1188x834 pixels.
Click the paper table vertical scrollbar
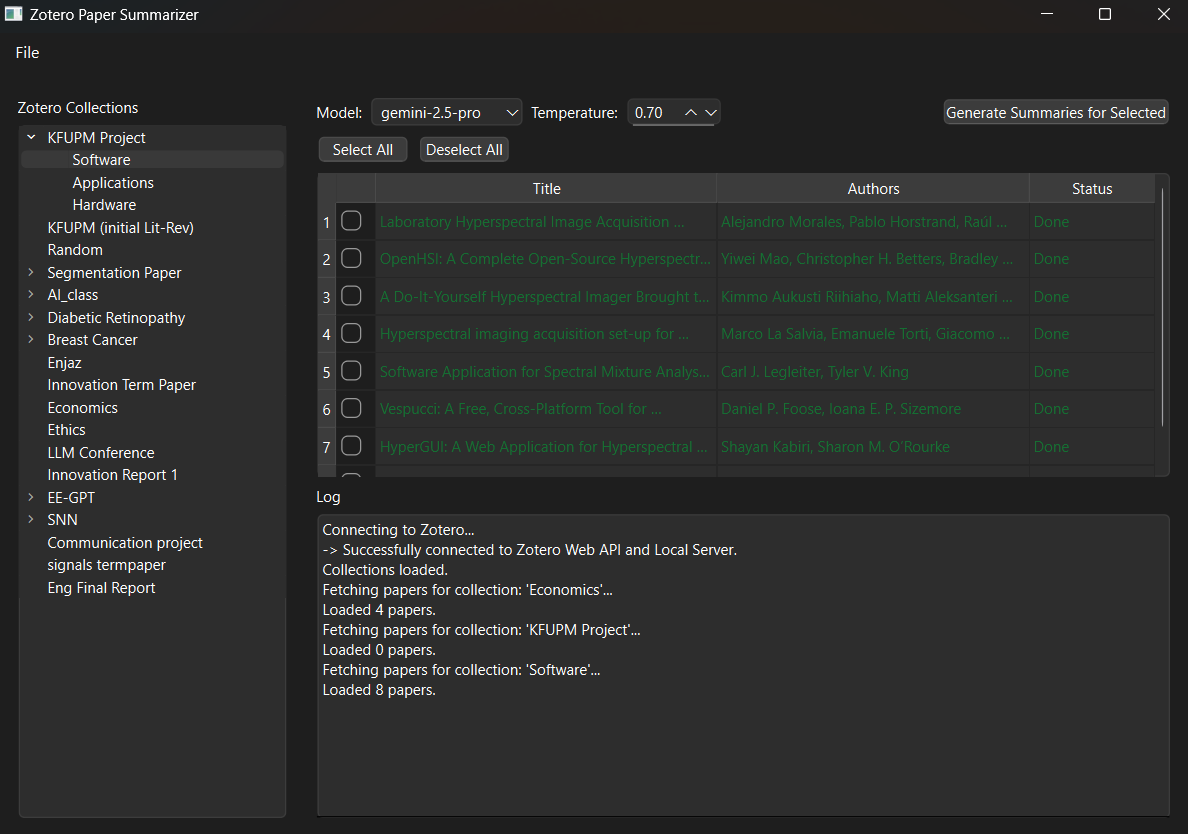pos(1162,307)
